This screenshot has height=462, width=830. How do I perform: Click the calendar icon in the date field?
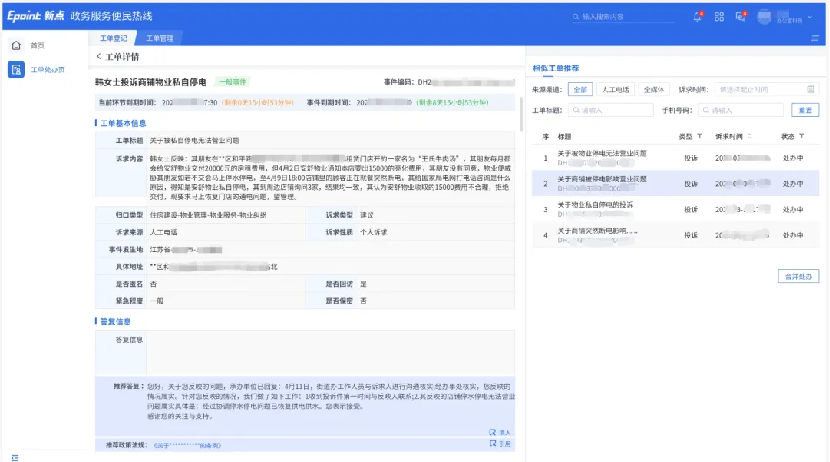pyautogui.click(x=810, y=89)
